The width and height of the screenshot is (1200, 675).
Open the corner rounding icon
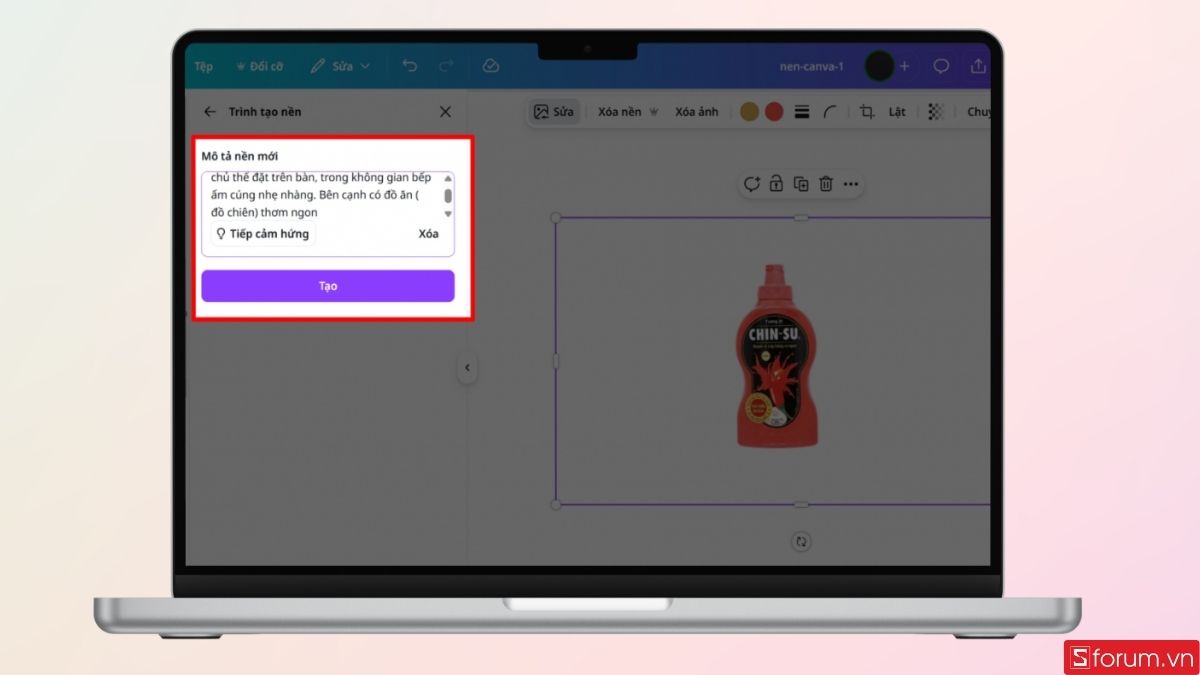[x=830, y=112]
